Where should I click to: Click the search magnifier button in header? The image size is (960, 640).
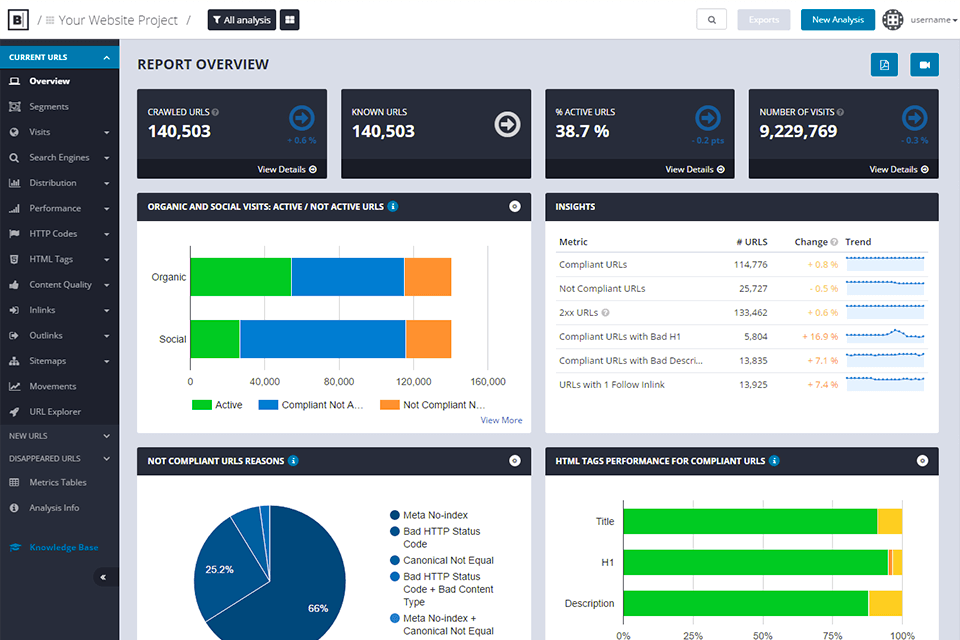(711, 20)
